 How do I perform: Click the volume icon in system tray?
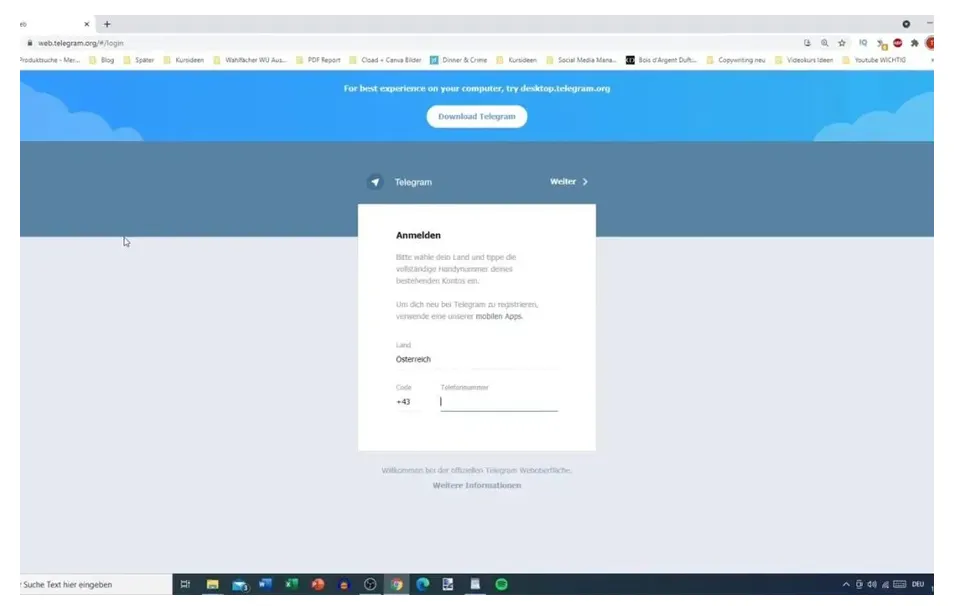pos(872,585)
